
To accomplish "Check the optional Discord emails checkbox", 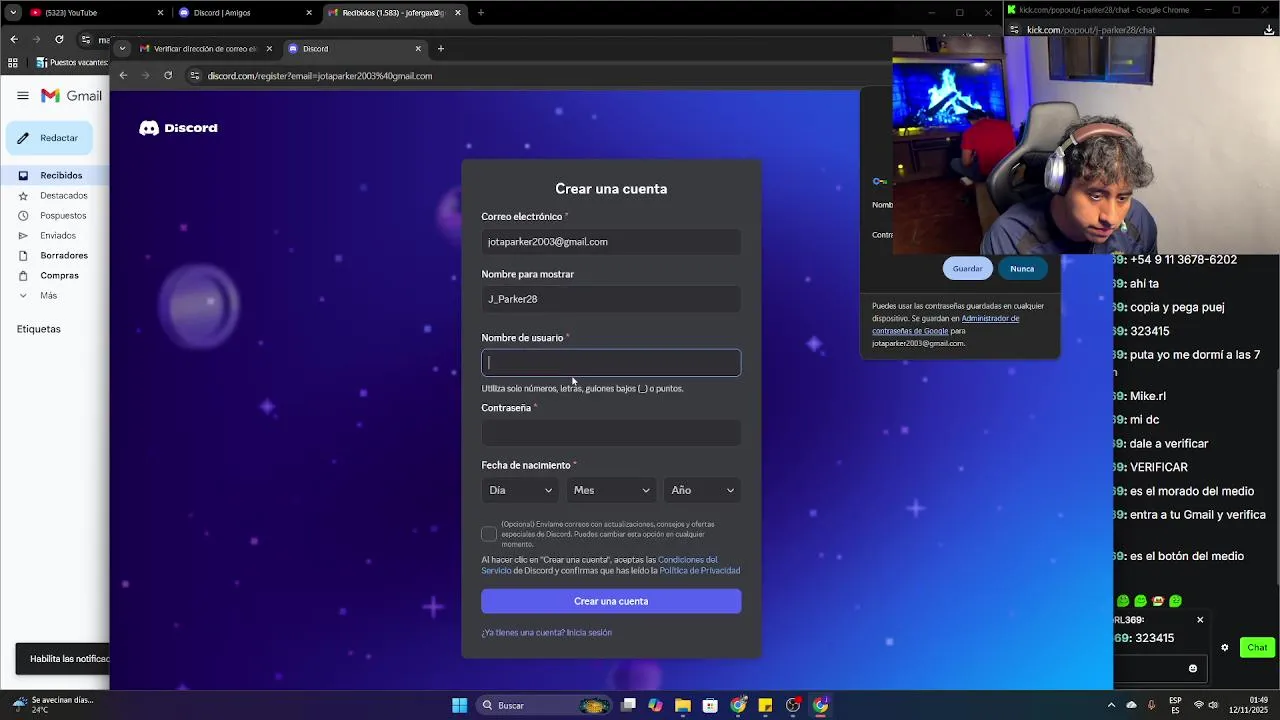I will tap(489, 534).
